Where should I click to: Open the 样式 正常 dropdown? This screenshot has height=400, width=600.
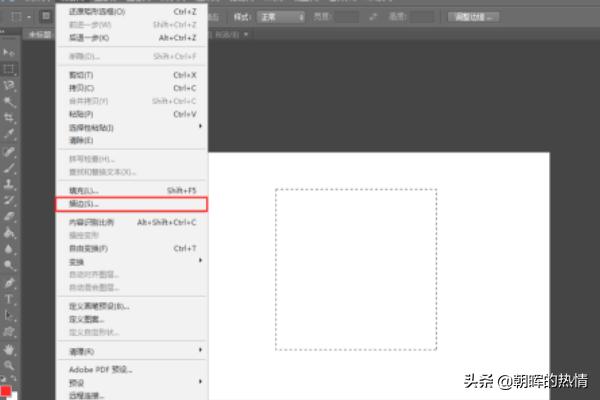281,17
